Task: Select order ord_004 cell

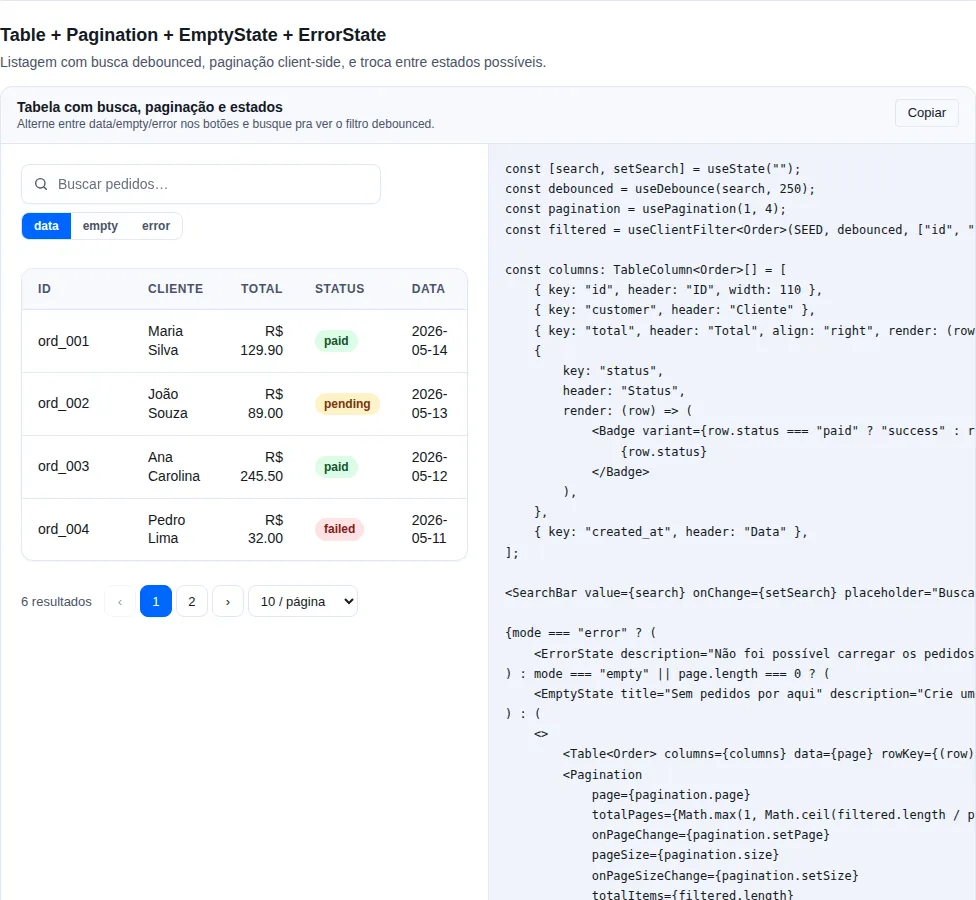Action: coord(63,529)
